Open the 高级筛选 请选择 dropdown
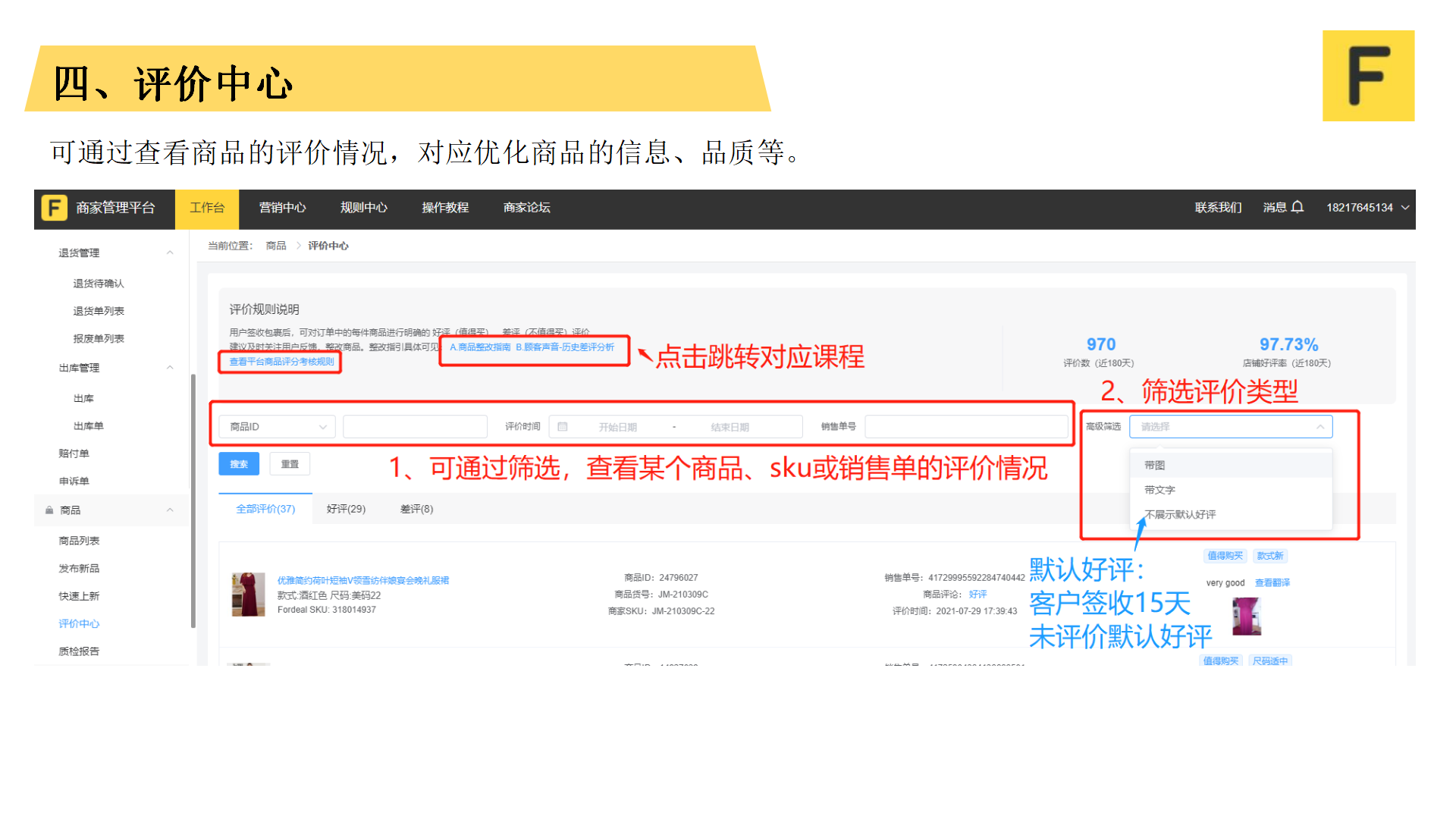 (1231, 427)
